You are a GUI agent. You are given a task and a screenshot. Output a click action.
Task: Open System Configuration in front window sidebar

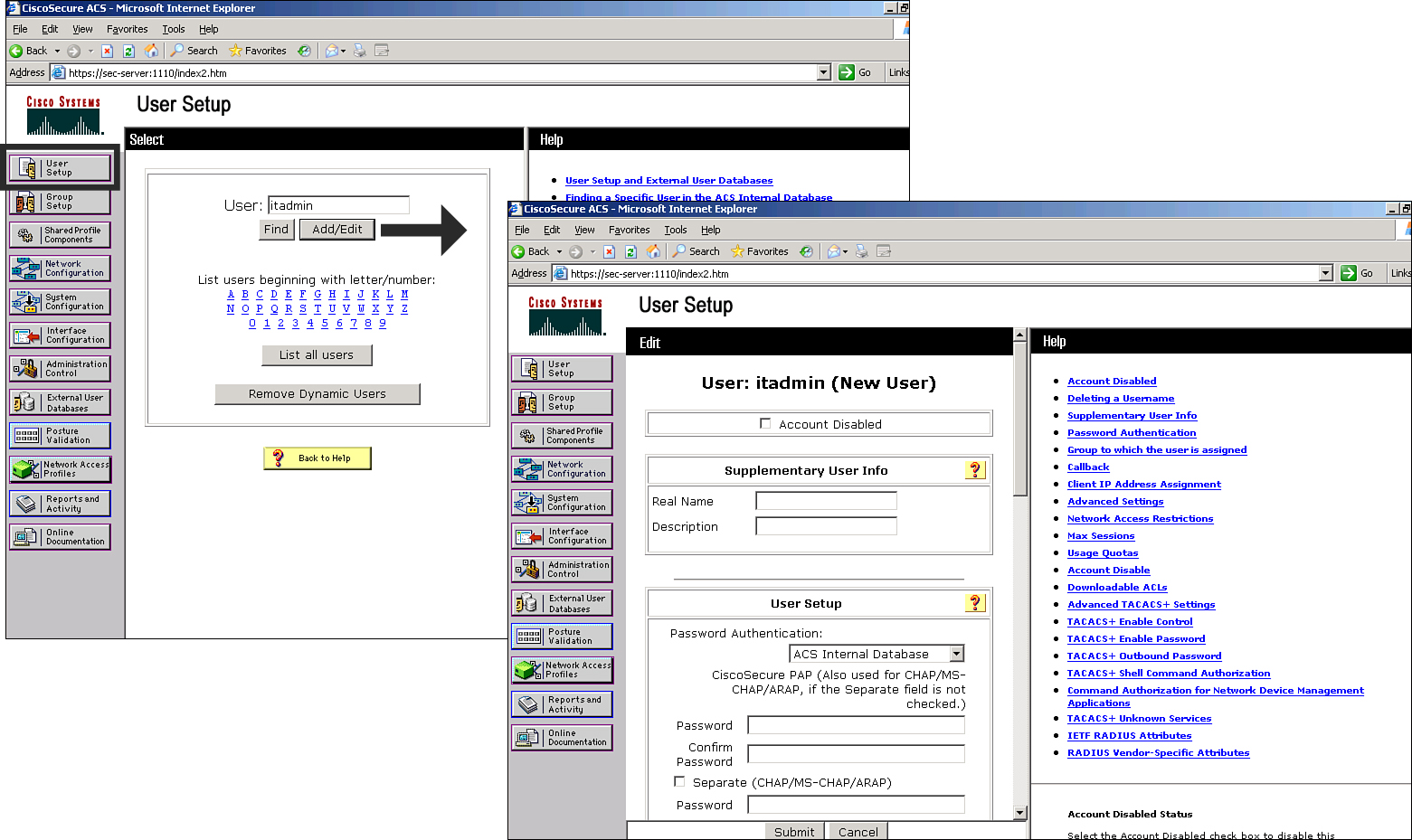pyautogui.click(x=562, y=503)
